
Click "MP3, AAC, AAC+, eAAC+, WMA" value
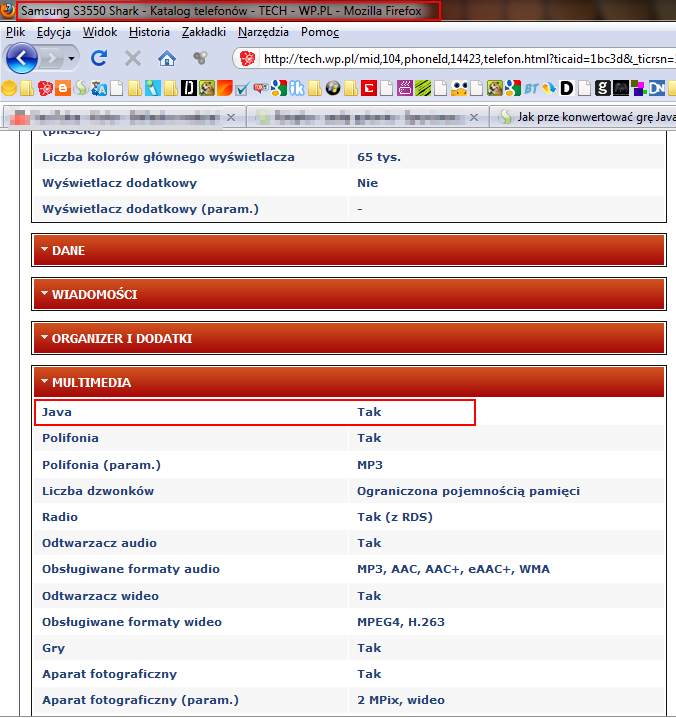pyautogui.click(x=453, y=569)
